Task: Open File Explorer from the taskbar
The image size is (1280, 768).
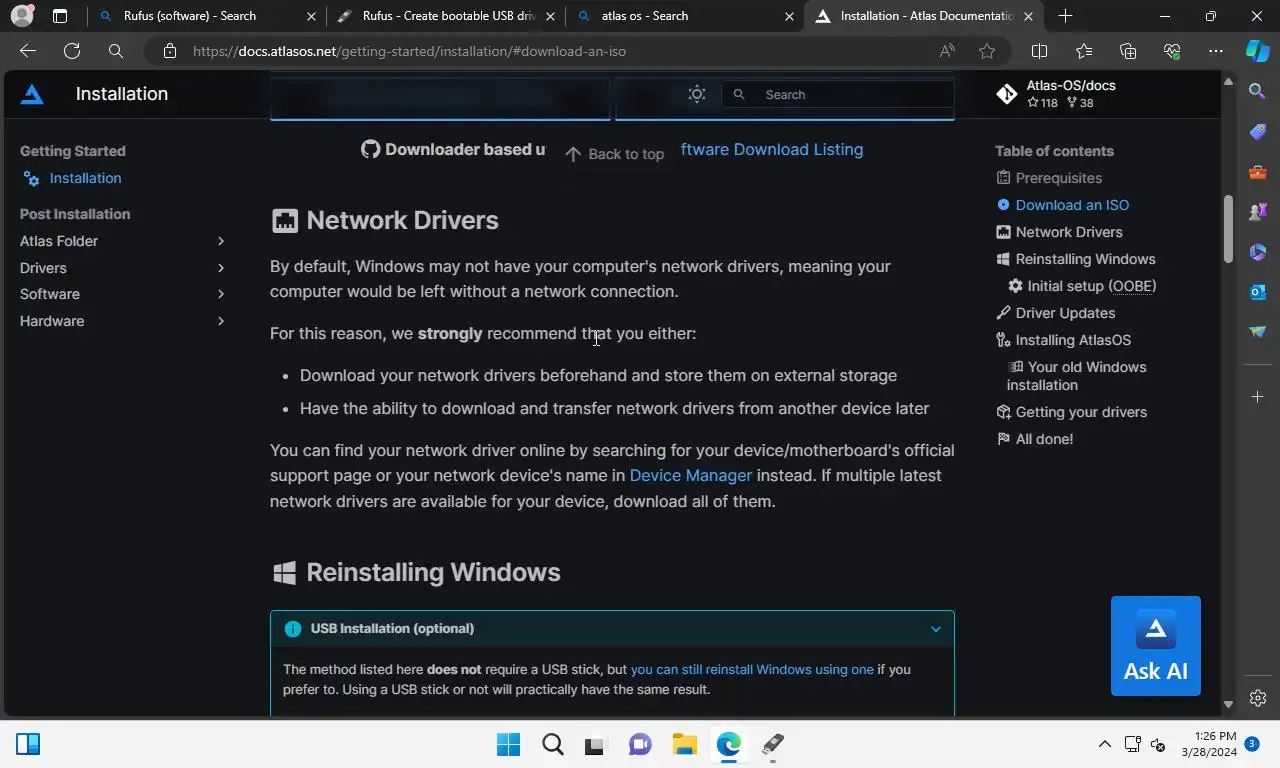Action: click(684, 744)
